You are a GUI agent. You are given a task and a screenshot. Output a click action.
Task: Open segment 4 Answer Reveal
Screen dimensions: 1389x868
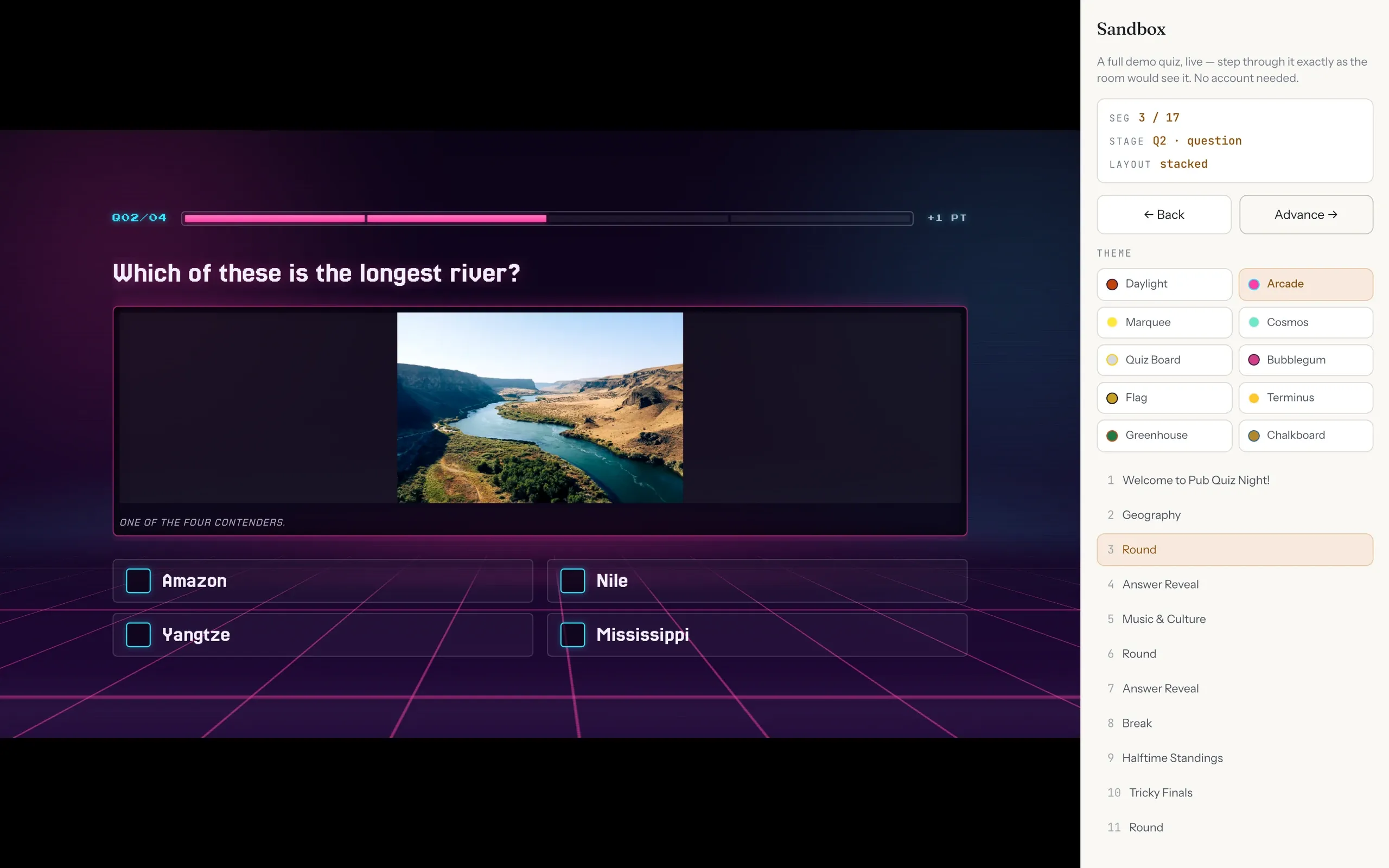1234,584
